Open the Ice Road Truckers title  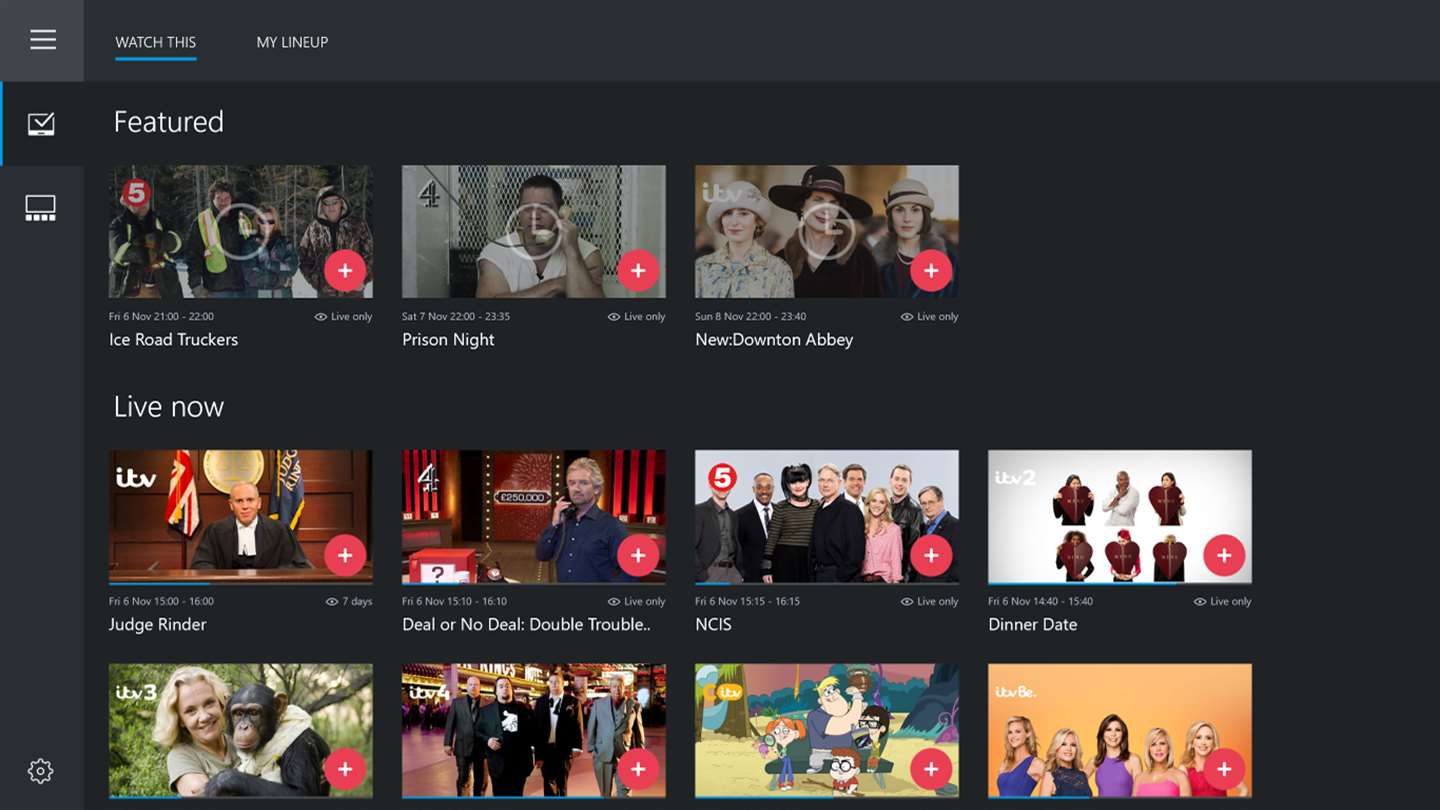click(173, 340)
